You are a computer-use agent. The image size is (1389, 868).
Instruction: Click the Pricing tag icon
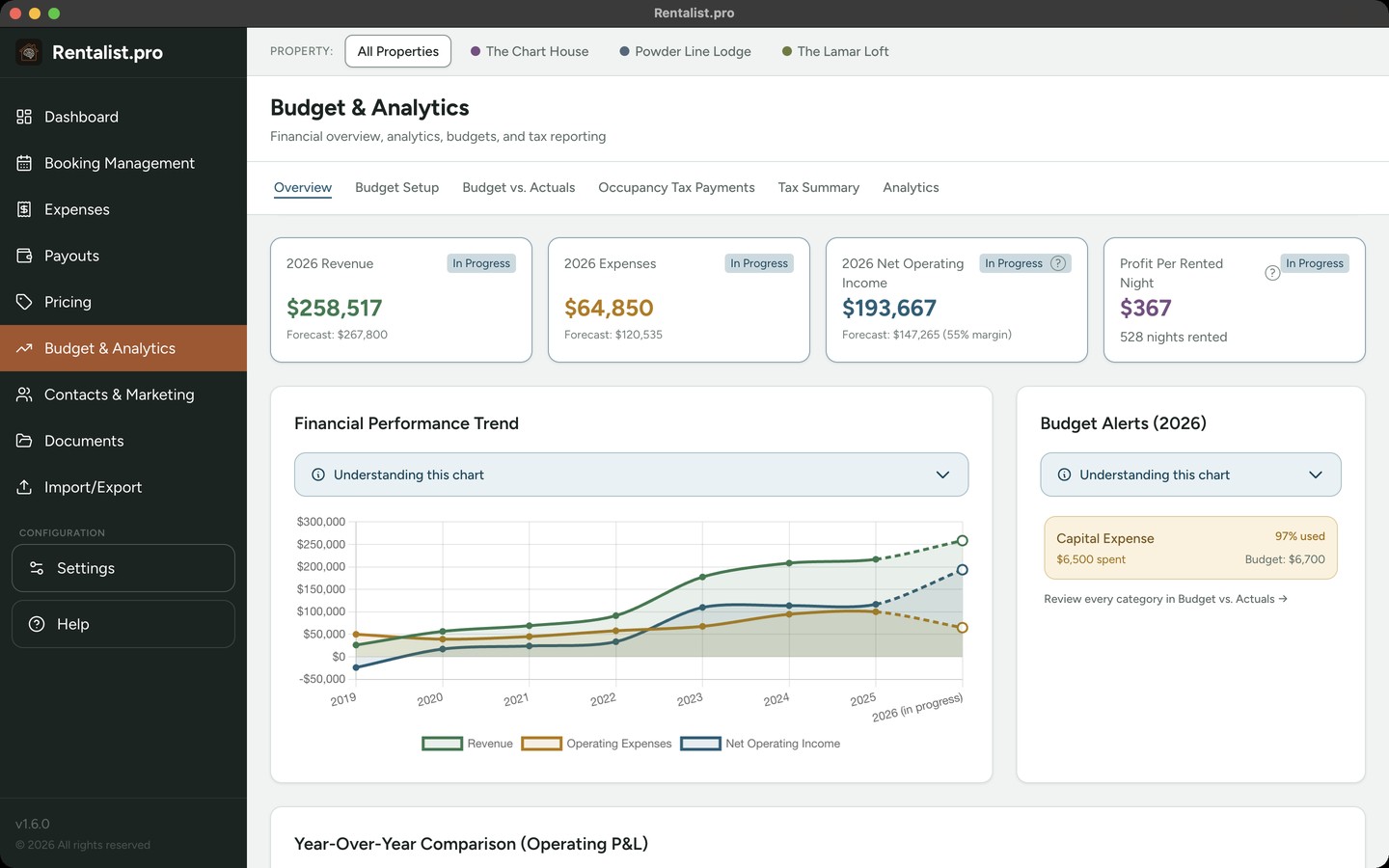(x=24, y=302)
